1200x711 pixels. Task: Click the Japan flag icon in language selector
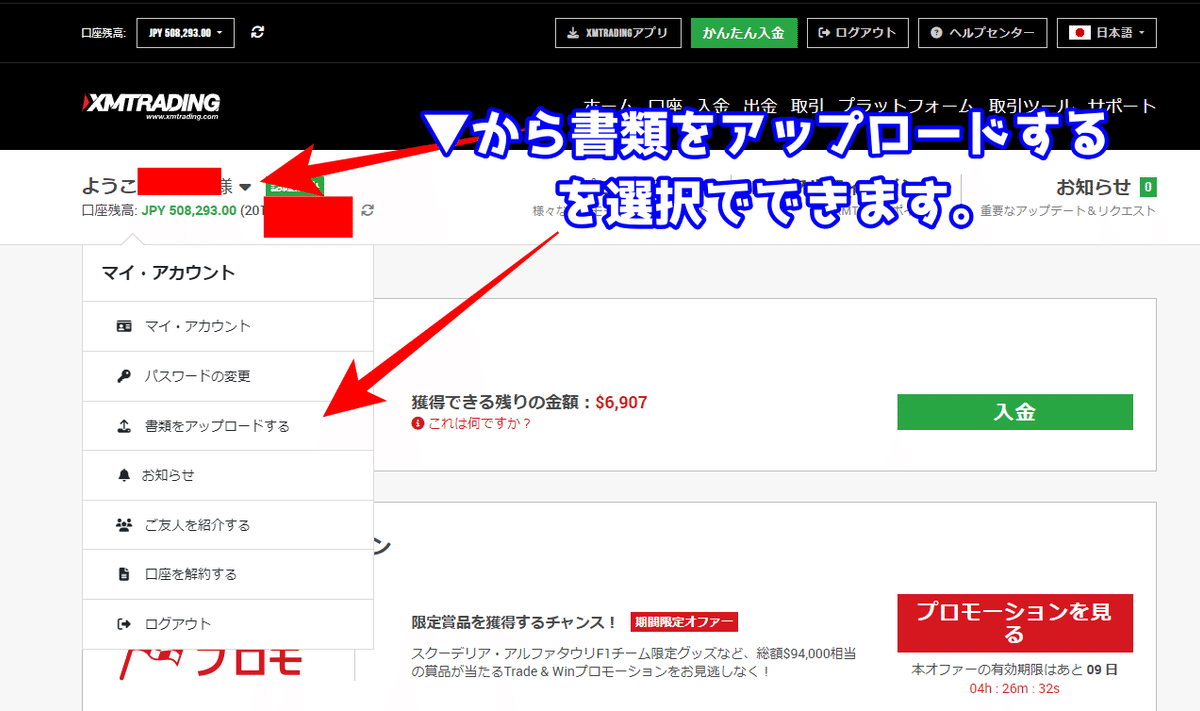(1079, 33)
